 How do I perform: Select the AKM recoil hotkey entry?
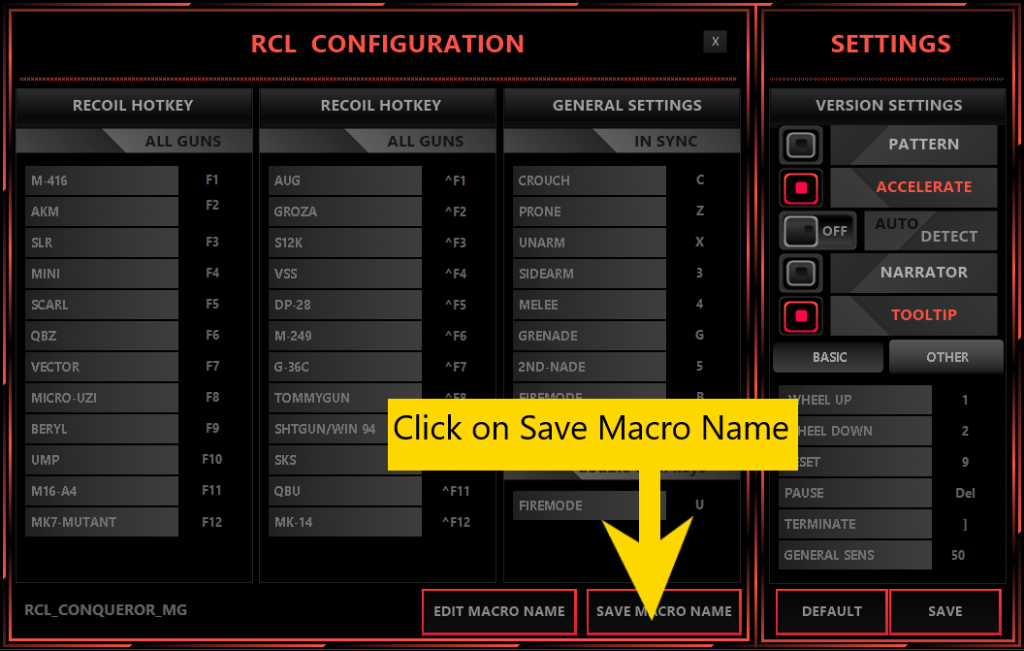[x=102, y=212]
